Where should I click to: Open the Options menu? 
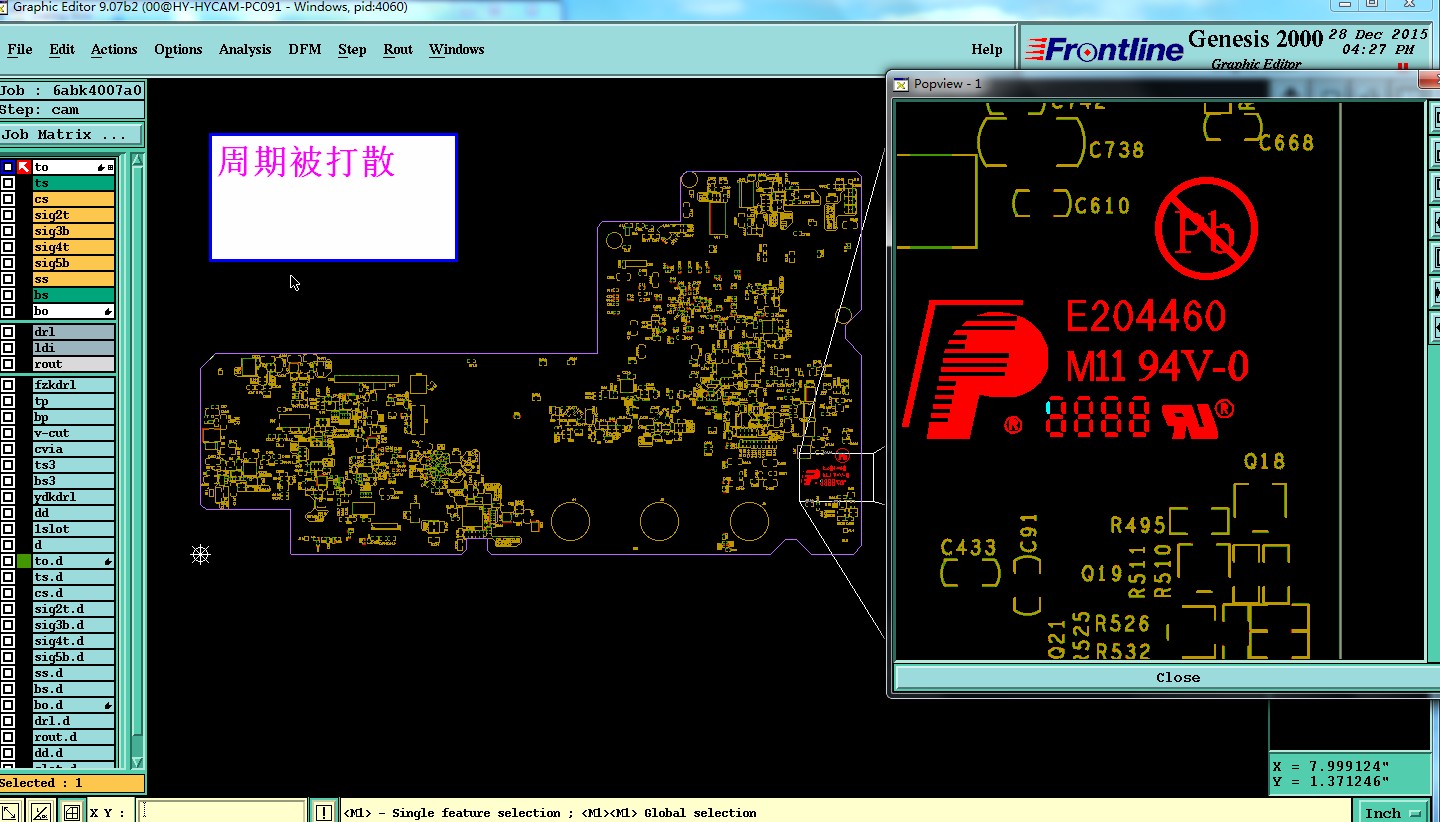pyautogui.click(x=178, y=49)
